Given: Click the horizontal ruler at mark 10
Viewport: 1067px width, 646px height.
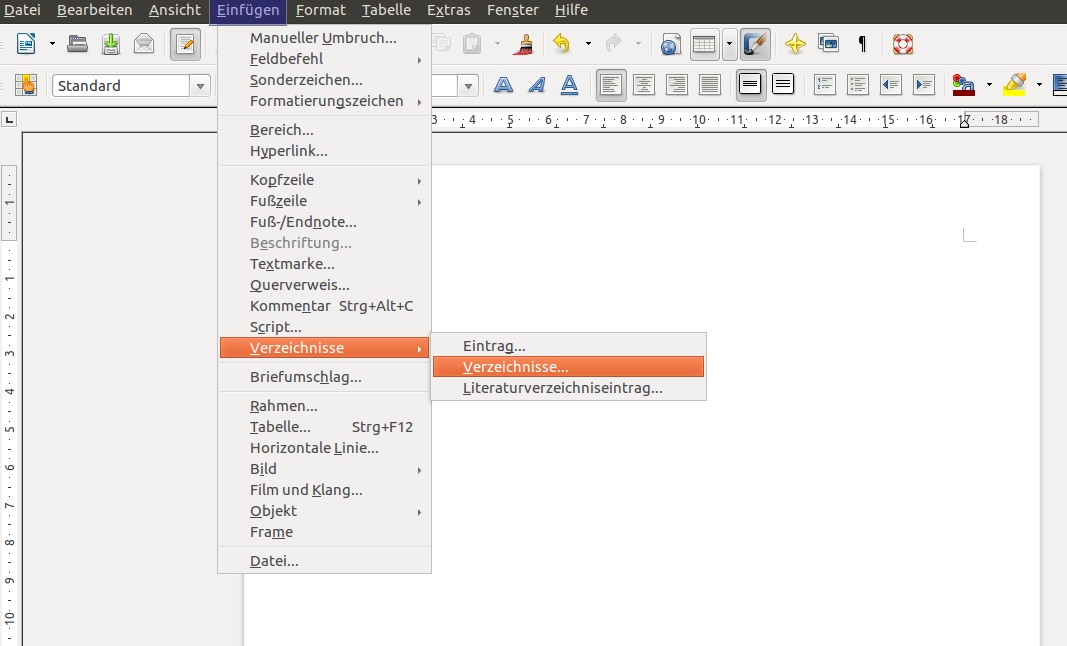Looking at the screenshot, I should click(x=699, y=120).
